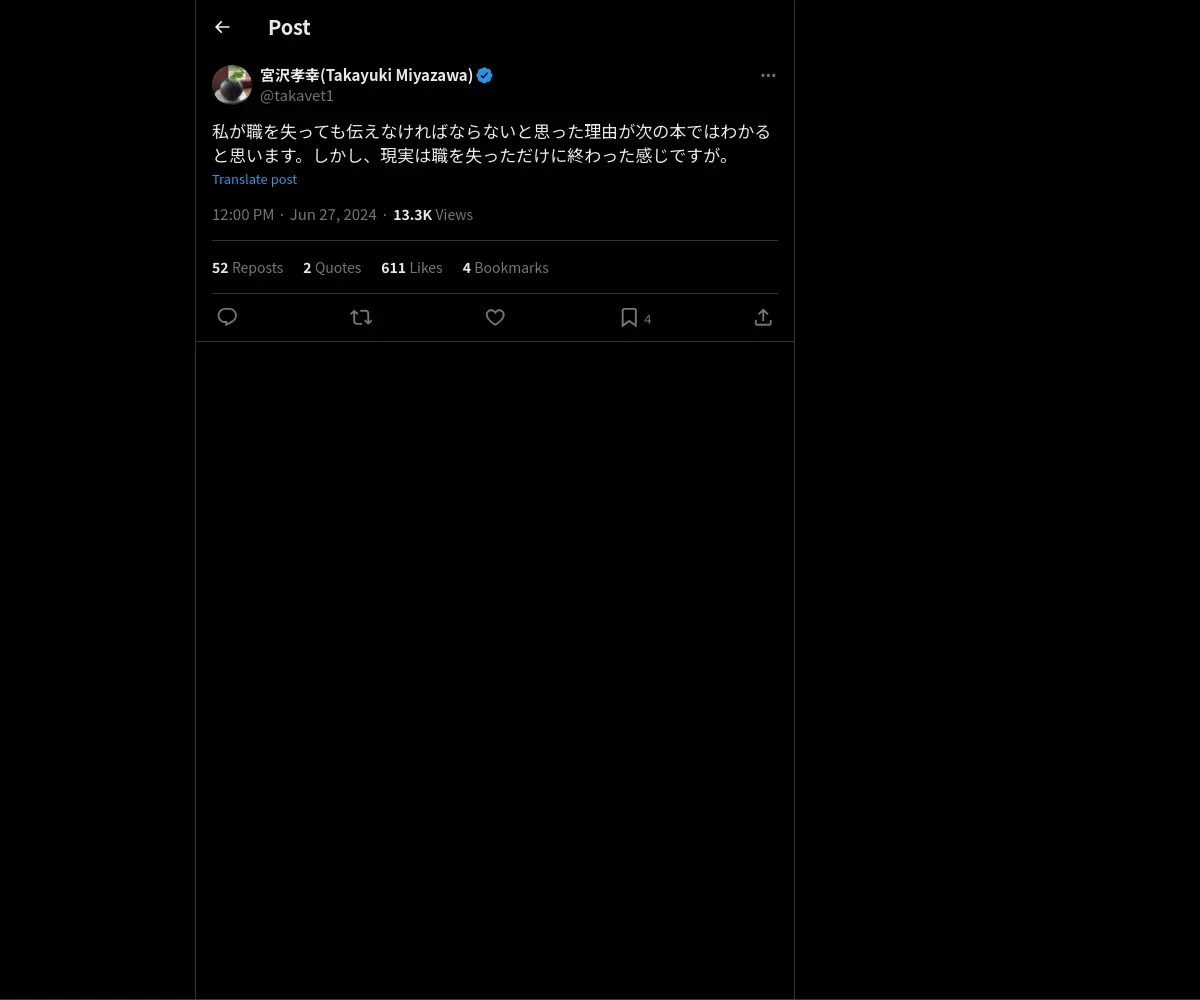Repost this post with the arrows icon
Image resolution: width=1200 pixels, height=1000 pixels.
(361, 317)
